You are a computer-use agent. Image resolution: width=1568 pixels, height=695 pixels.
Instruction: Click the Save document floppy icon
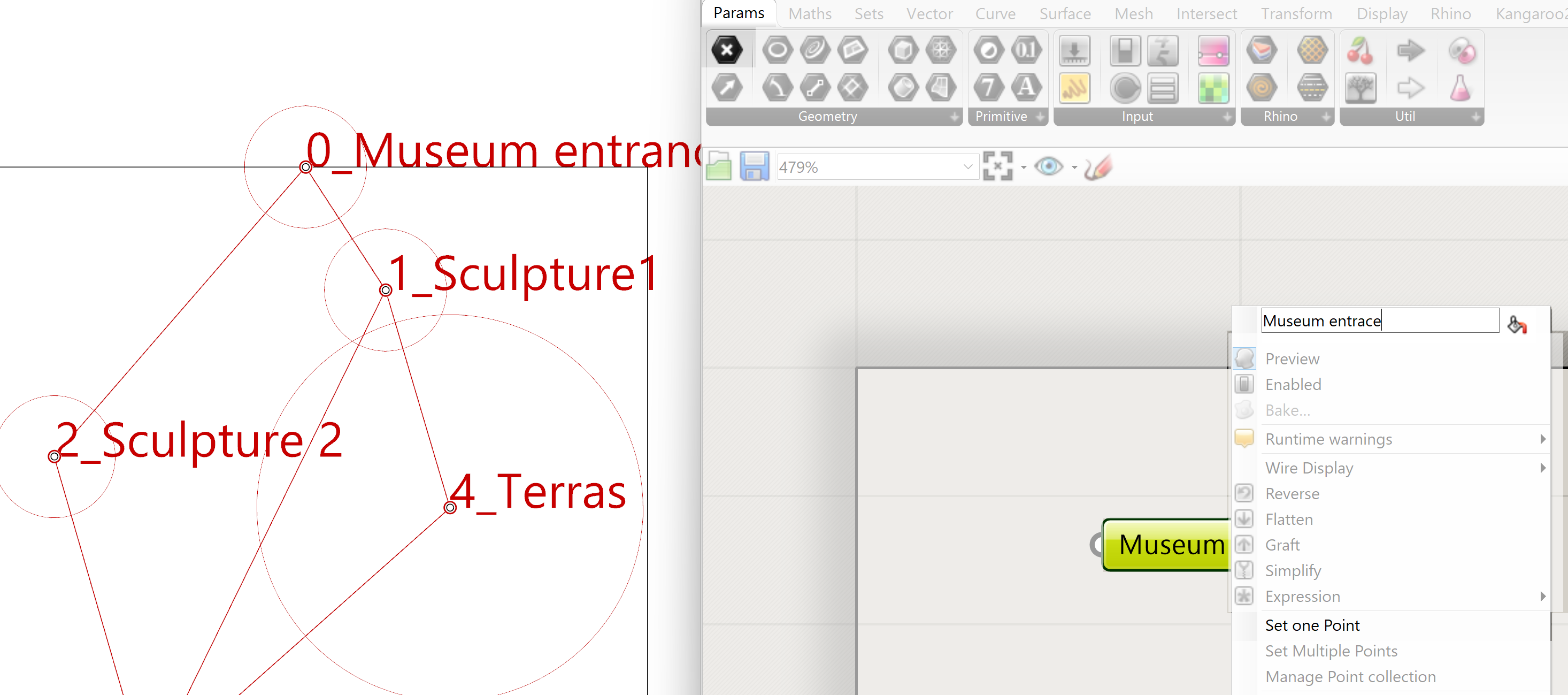tap(754, 166)
